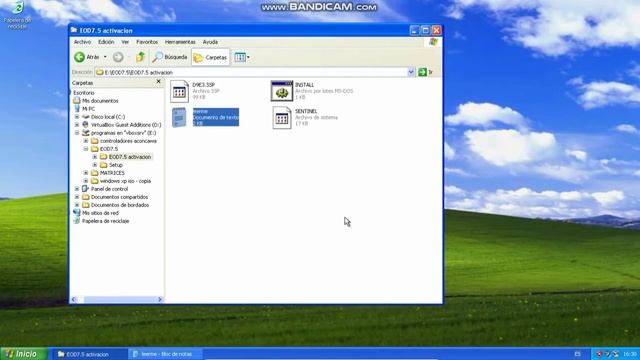Image resolution: width=640 pixels, height=360 pixels.
Task: Expand Disco local (C:) node
Action: coord(77,117)
